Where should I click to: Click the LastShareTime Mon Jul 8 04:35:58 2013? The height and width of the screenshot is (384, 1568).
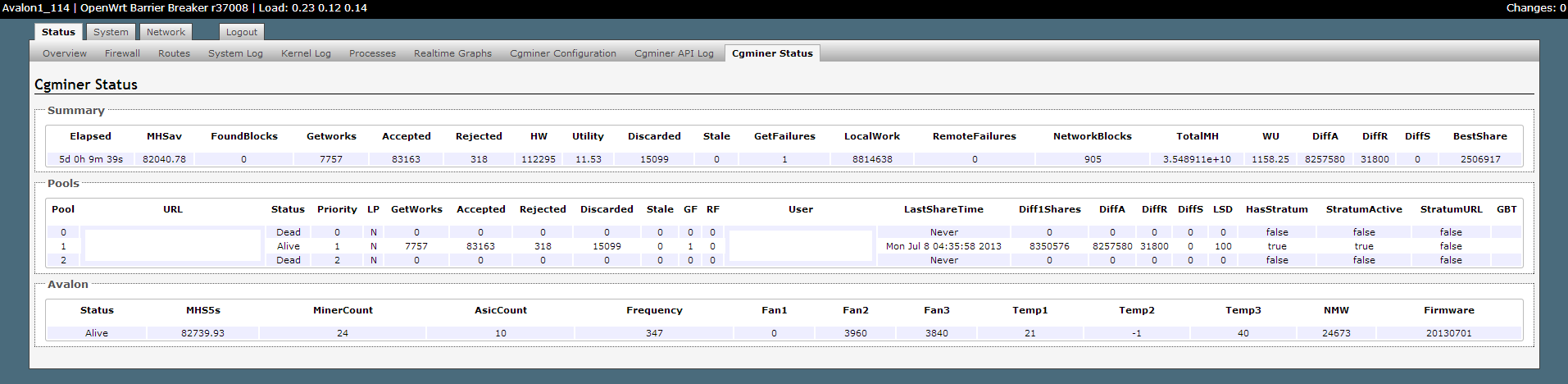943,246
